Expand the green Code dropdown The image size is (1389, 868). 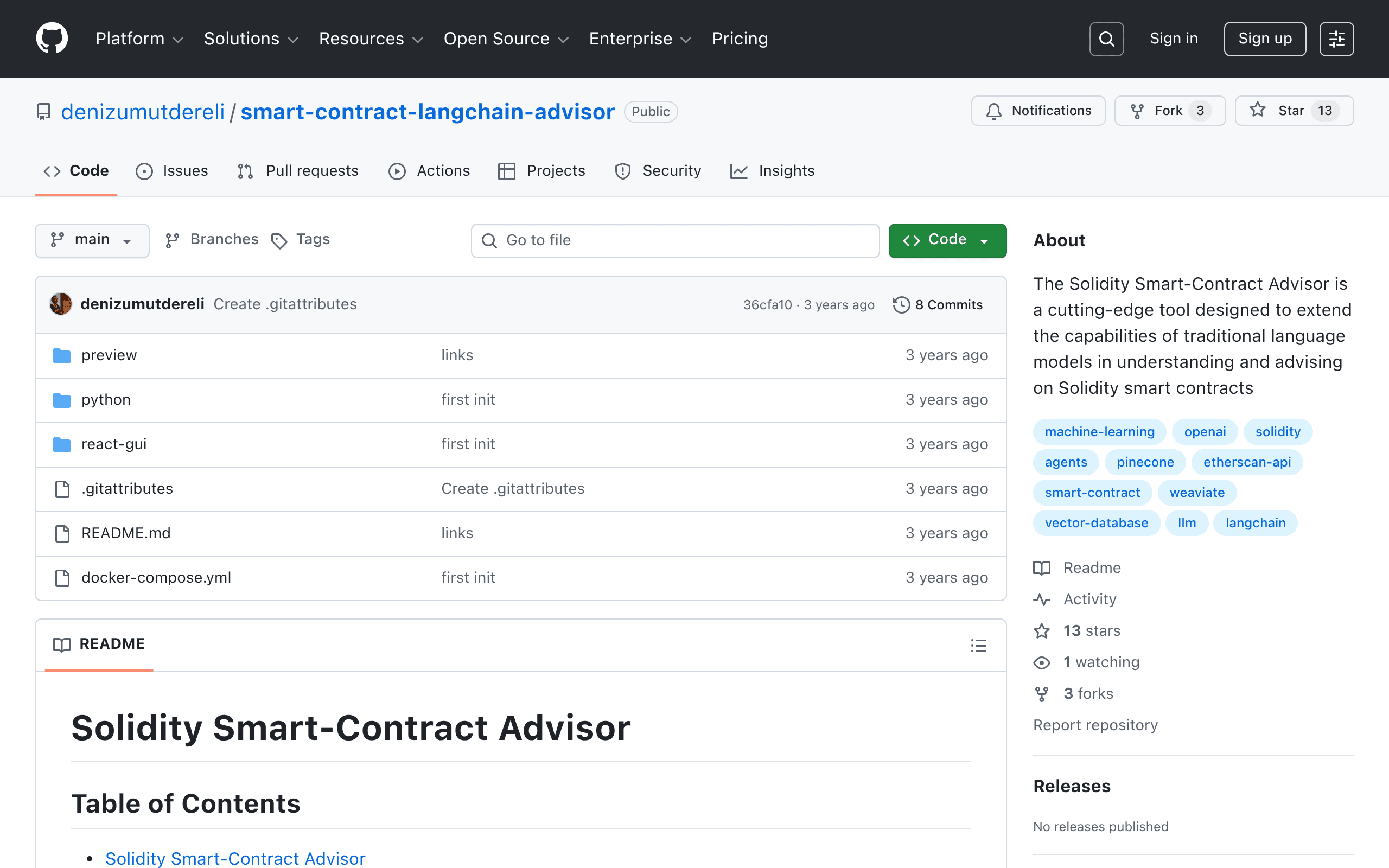947,240
